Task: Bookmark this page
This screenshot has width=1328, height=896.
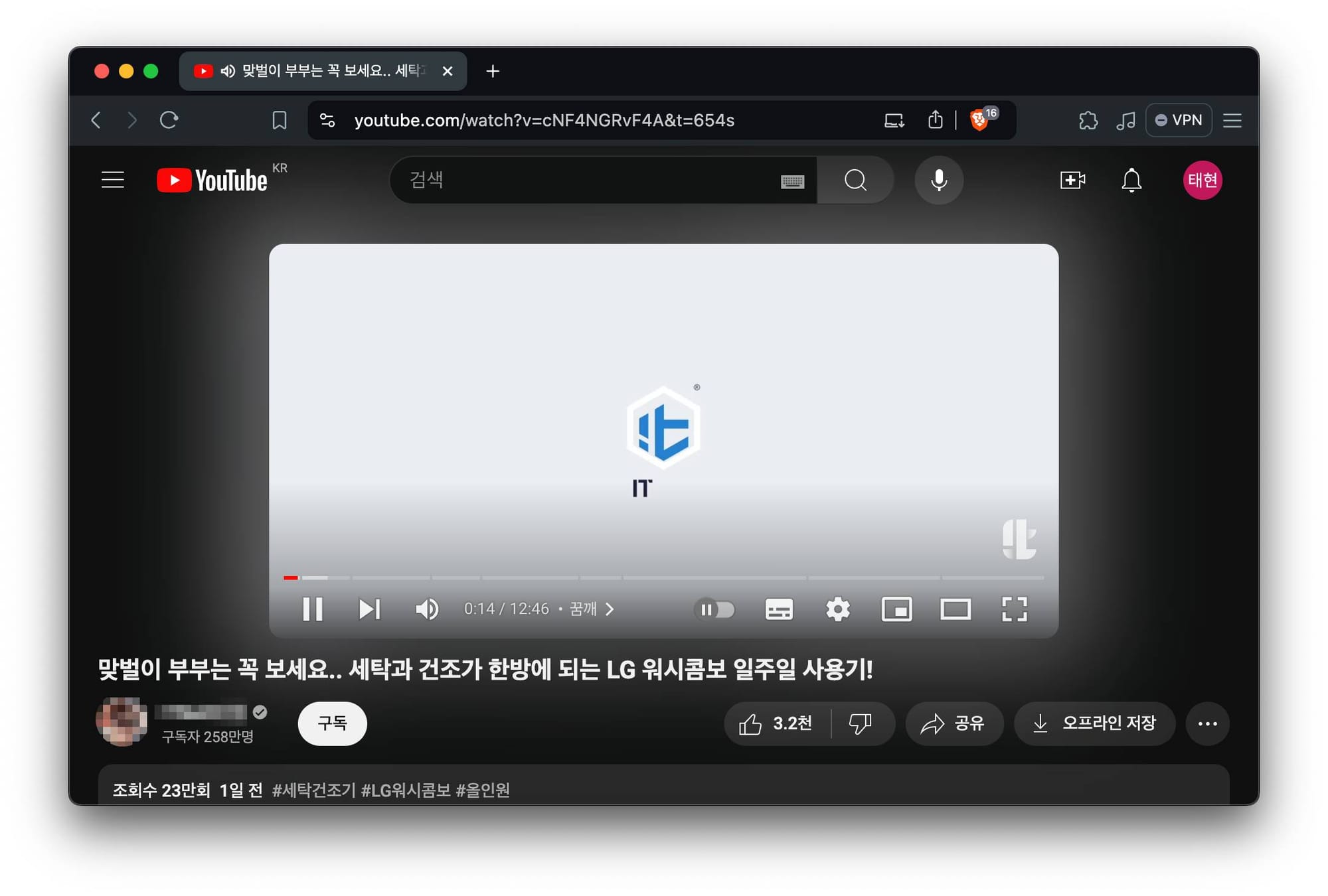Action: click(280, 120)
